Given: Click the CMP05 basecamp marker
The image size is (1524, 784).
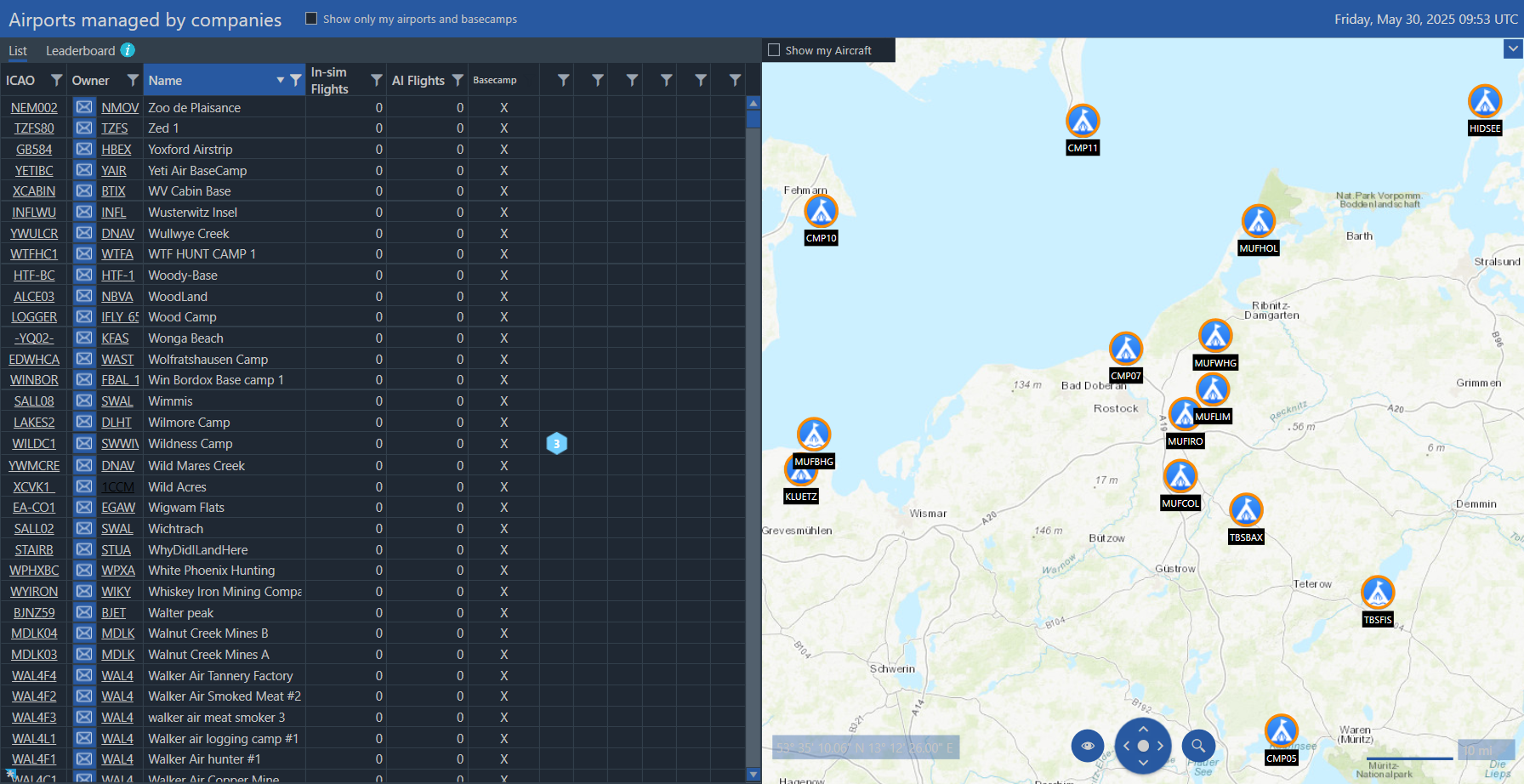Looking at the screenshot, I should (1282, 731).
